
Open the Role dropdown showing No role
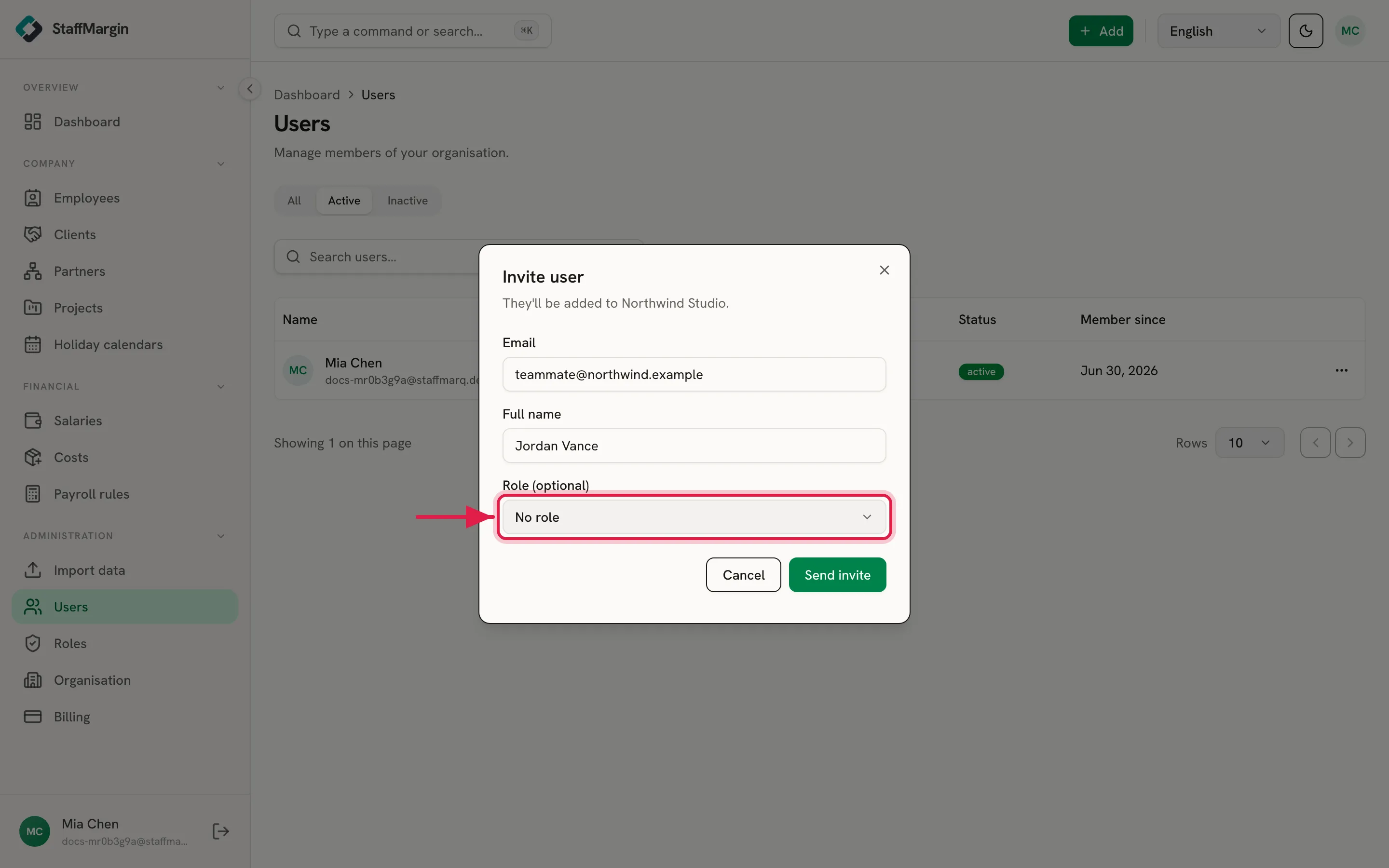(694, 517)
